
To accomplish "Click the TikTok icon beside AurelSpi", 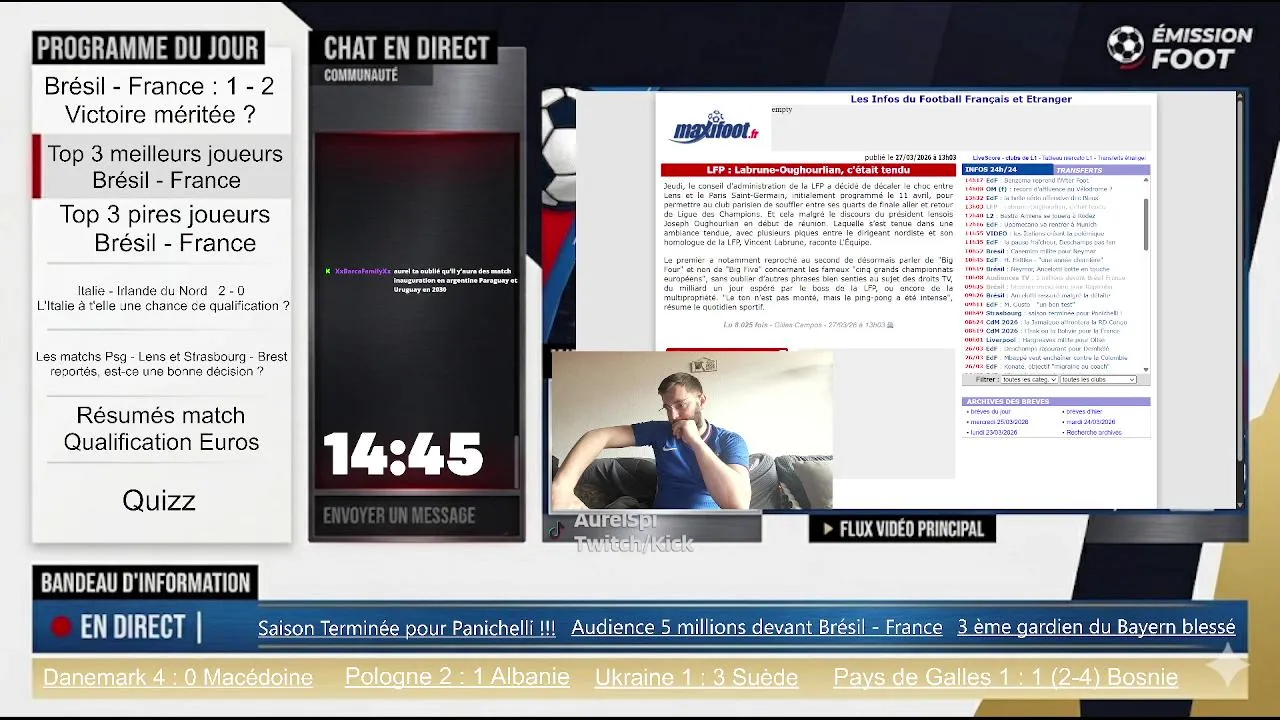I will [557, 530].
